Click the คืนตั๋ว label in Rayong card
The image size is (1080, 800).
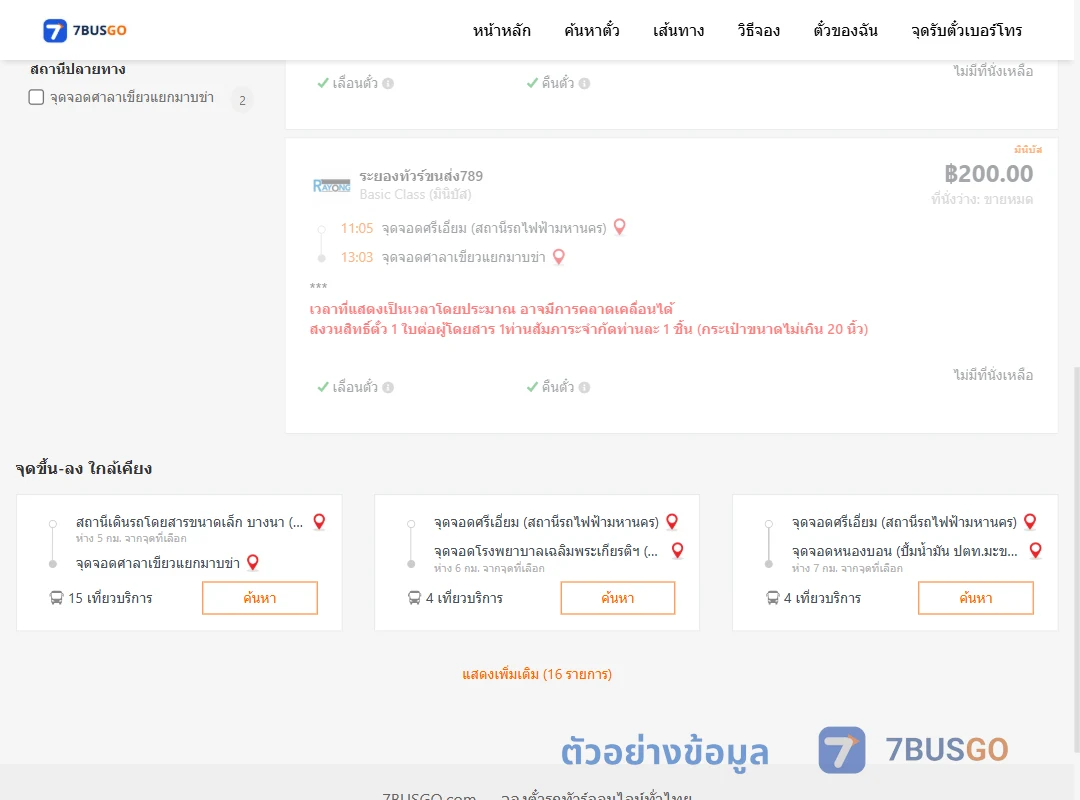tap(557, 387)
